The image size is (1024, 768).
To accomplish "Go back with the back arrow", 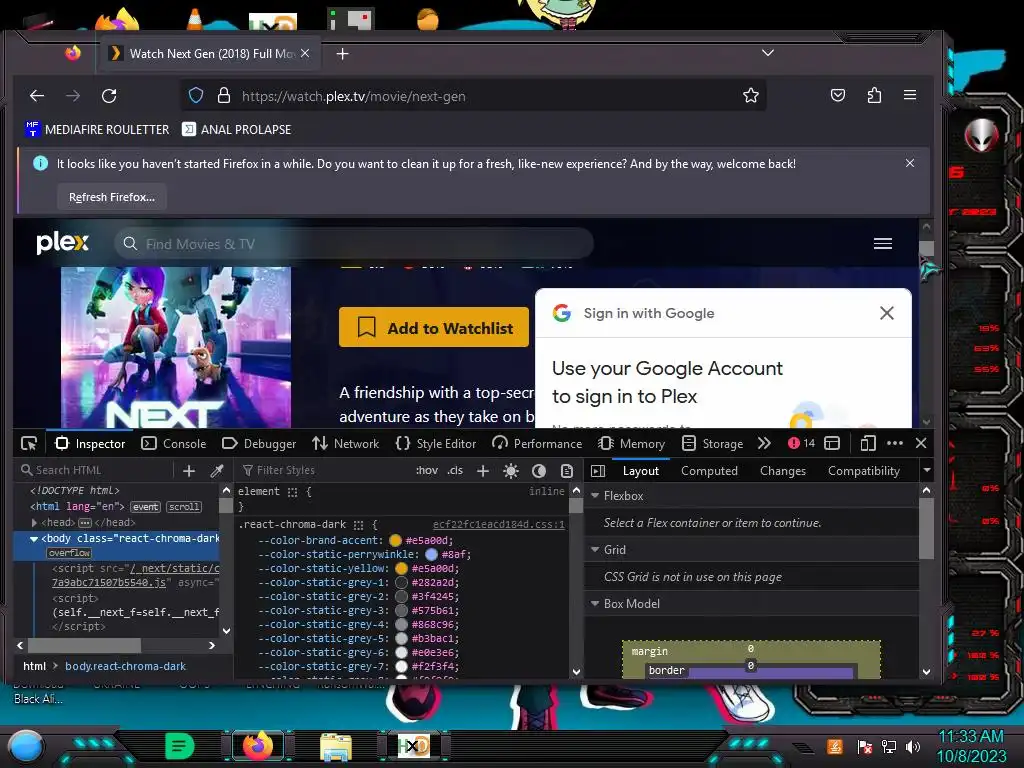I will coord(37,96).
